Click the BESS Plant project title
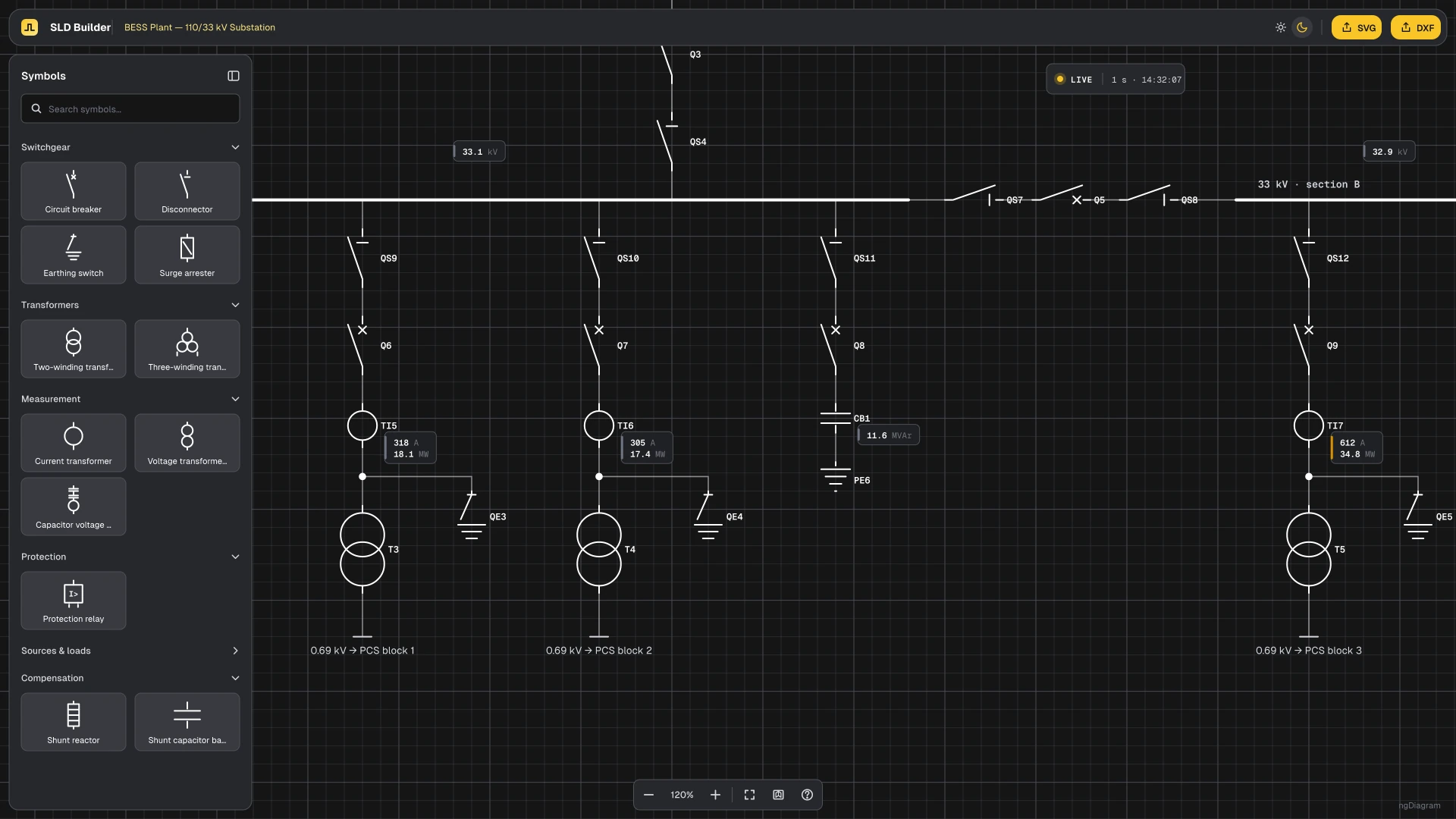The height and width of the screenshot is (819, 1456). tap(199, 27)
